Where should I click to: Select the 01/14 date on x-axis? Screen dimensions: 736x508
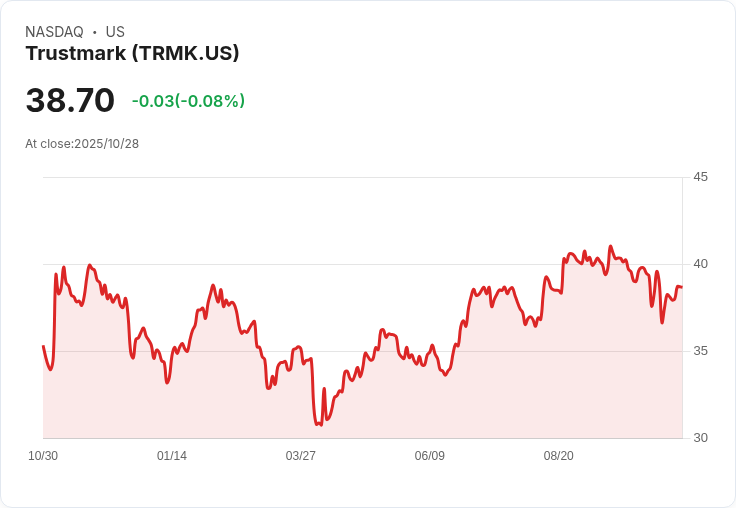click(x=172, y=456)
